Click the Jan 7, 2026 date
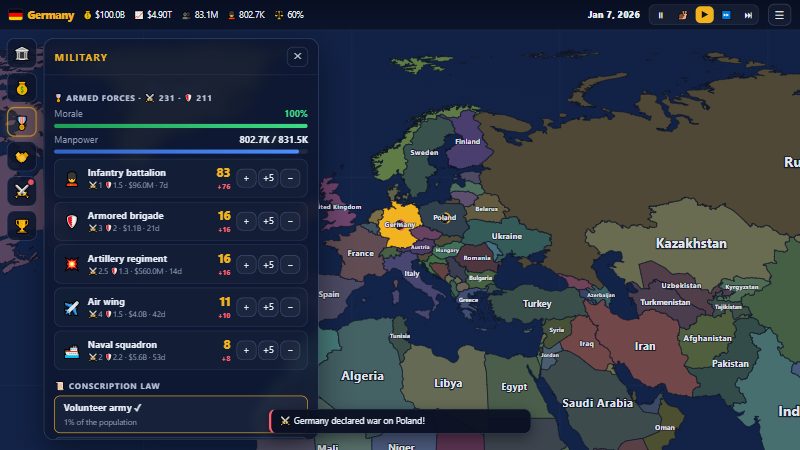This screenshot has width=800, height=450. pyautogui.click(x=613, y=15)
